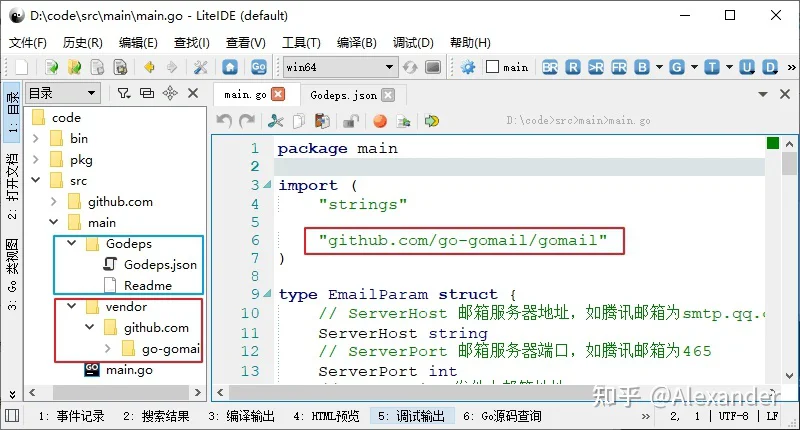
Task: Click the red circle icon in editor toolbar
Action: point(380,121)
